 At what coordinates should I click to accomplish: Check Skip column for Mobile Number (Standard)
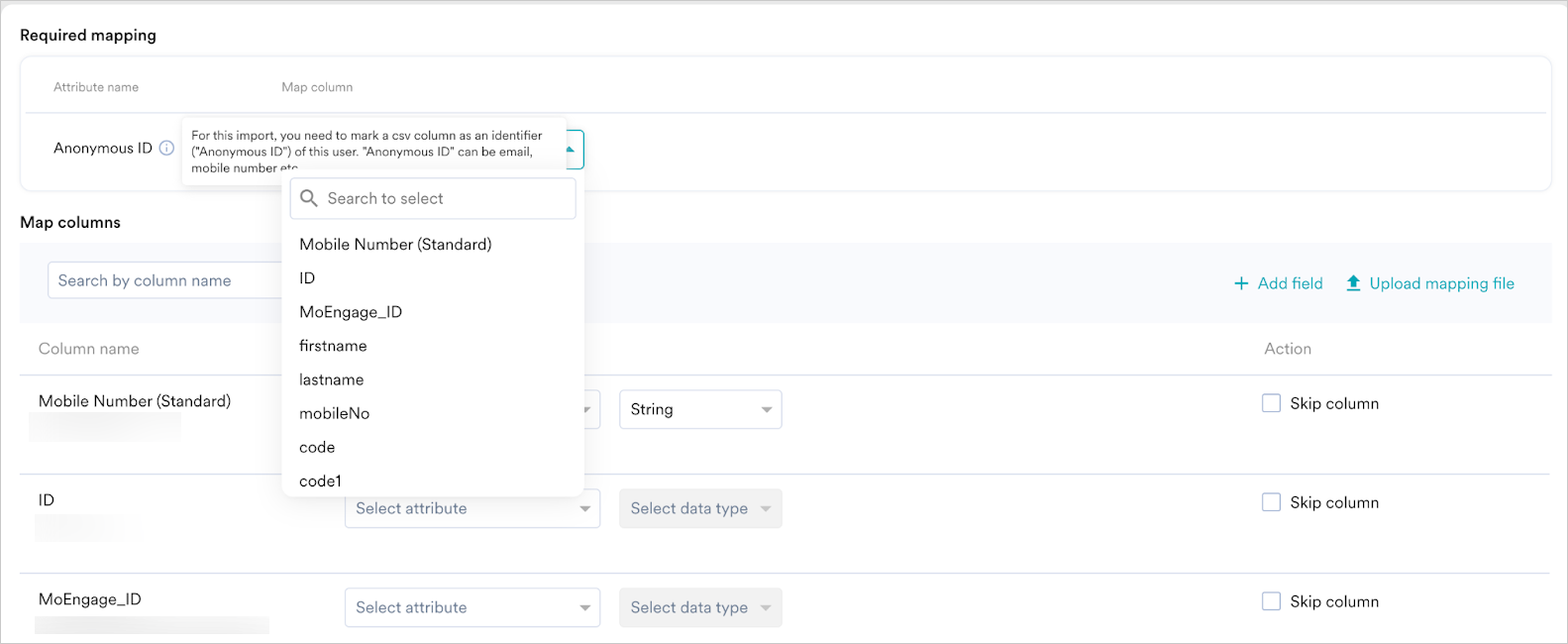[x=1271, y=403]
